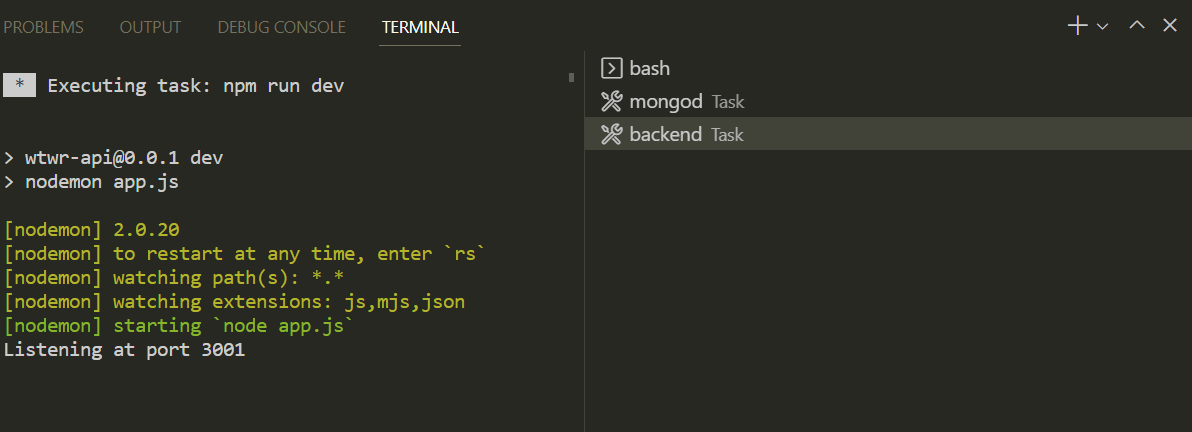The height and width of the screenshot is (432, 1192).
Task: Click the bash terminal icon
Action: (611, 68)
